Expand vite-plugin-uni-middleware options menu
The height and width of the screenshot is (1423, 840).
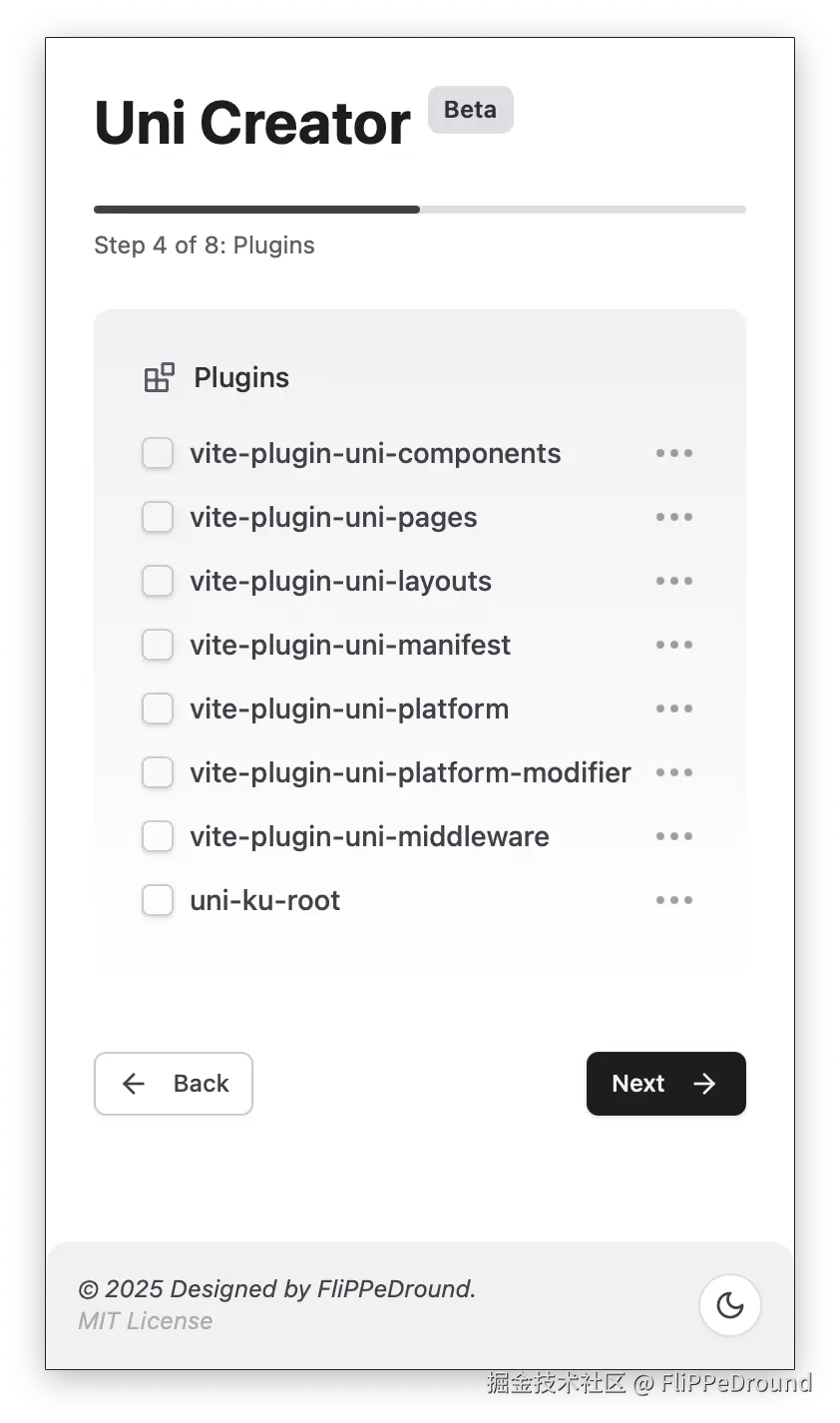[x=674, y=836]
